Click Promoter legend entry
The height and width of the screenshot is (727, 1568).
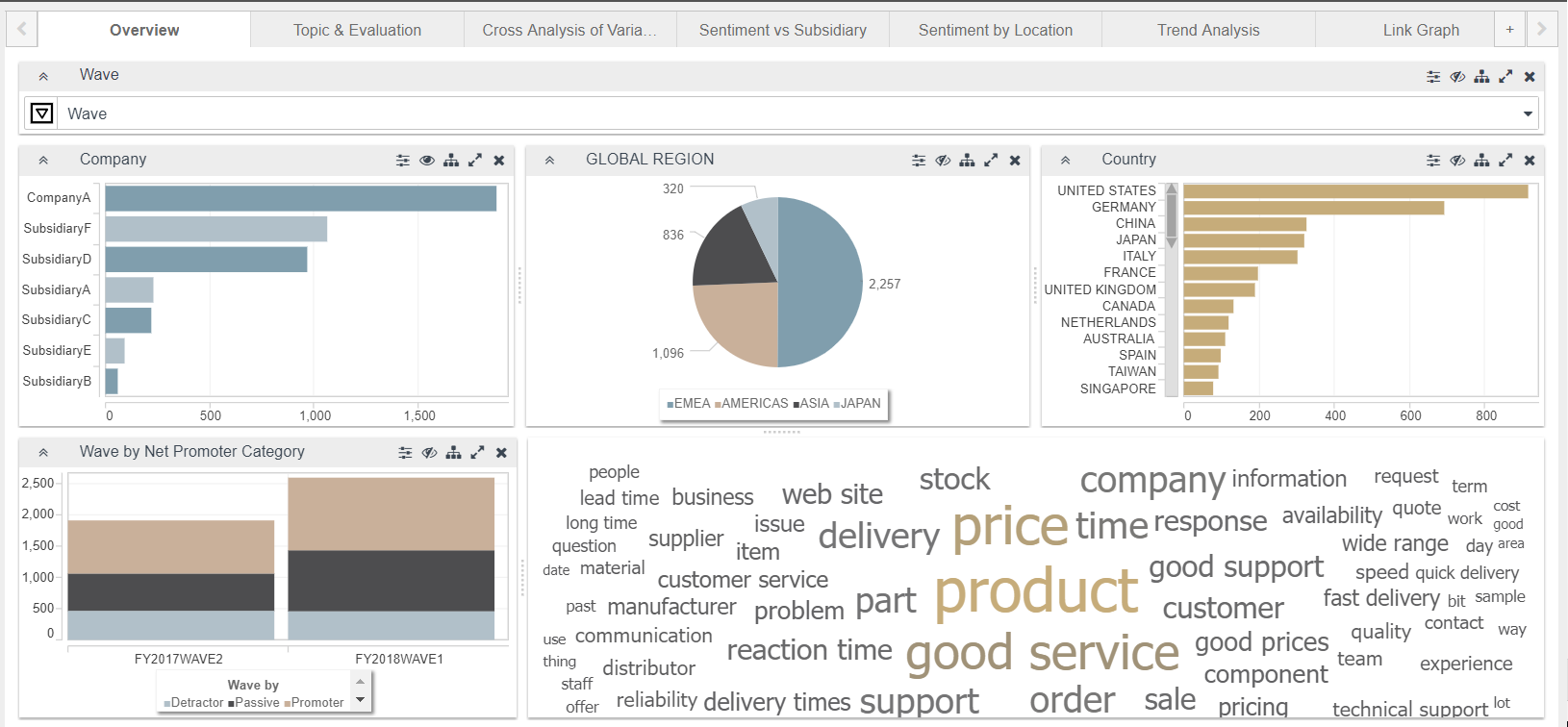tap(314, 703)
